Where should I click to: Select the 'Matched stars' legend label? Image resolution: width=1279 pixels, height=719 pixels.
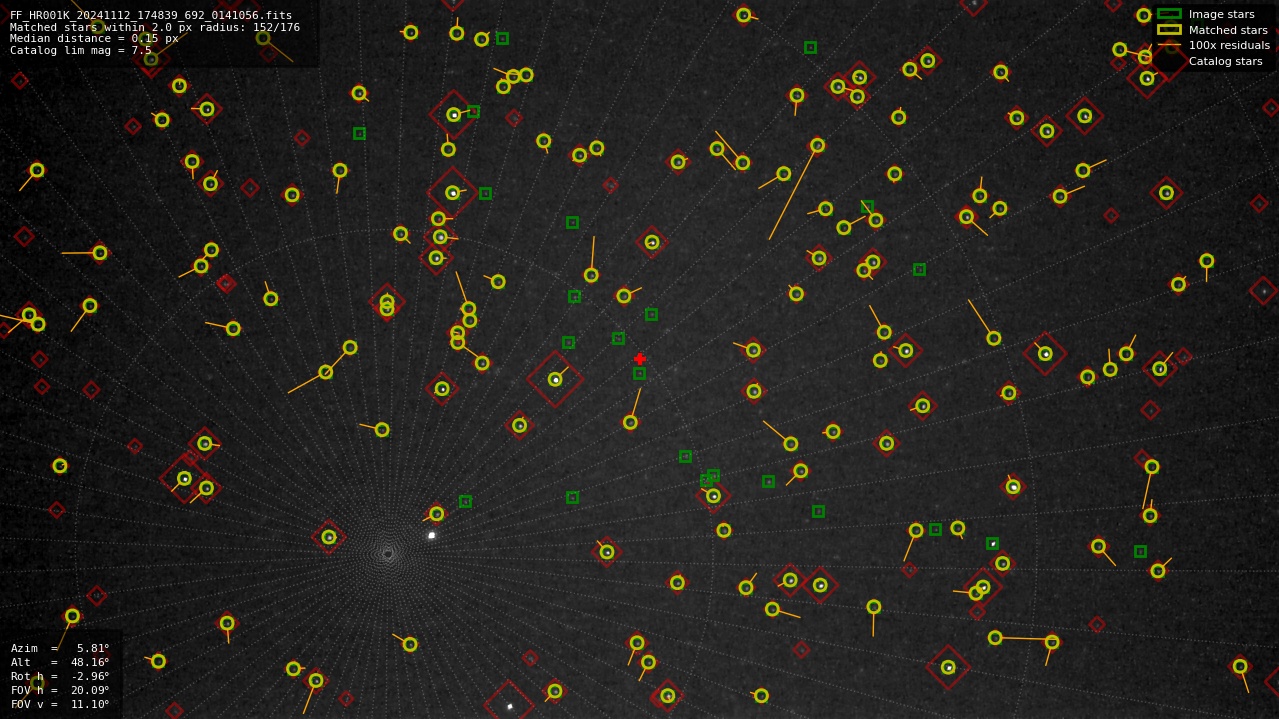1228,30
